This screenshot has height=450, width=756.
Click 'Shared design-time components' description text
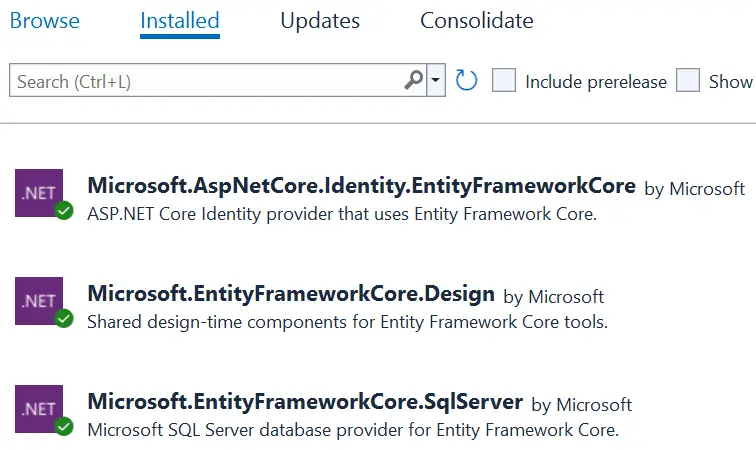point(348,322)
